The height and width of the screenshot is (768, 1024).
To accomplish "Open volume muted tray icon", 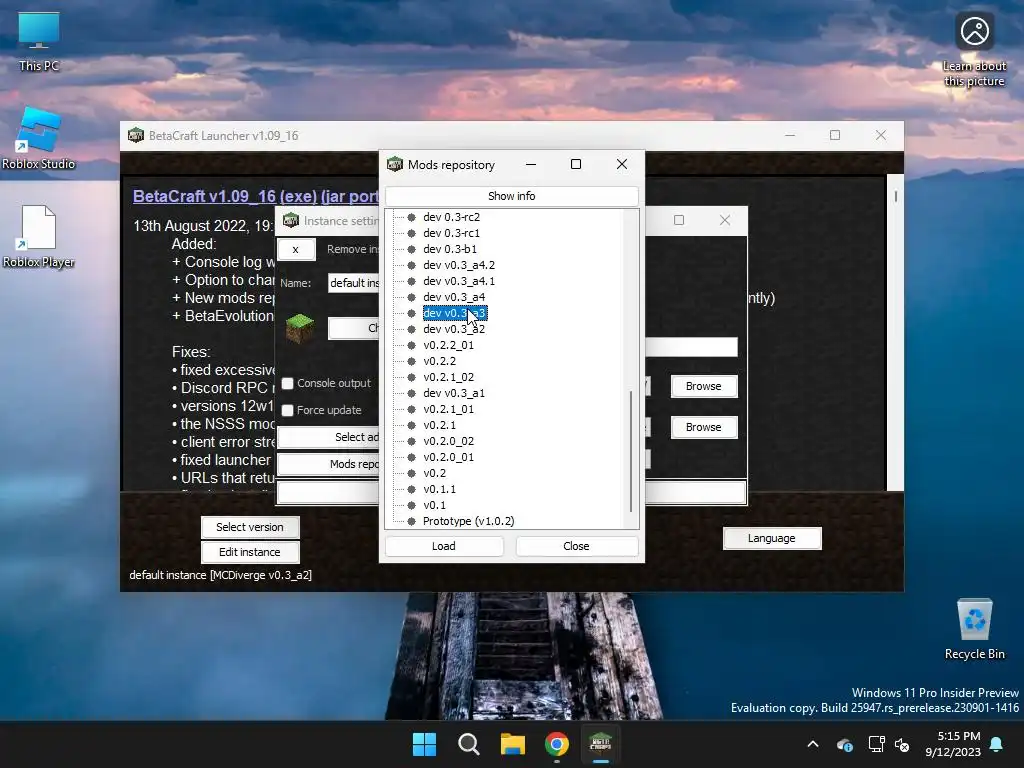I will (902, 744).
